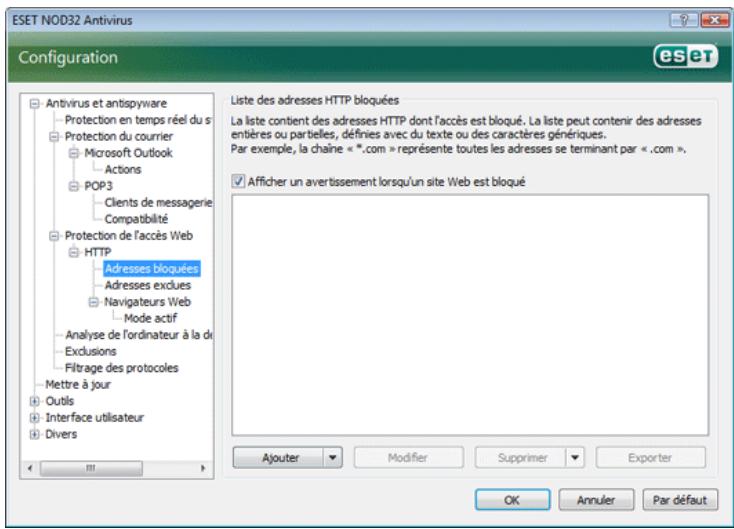Collapse the POP3 branch
The height and width of the screenshot is (529, 734).
[x=73, y=186]
